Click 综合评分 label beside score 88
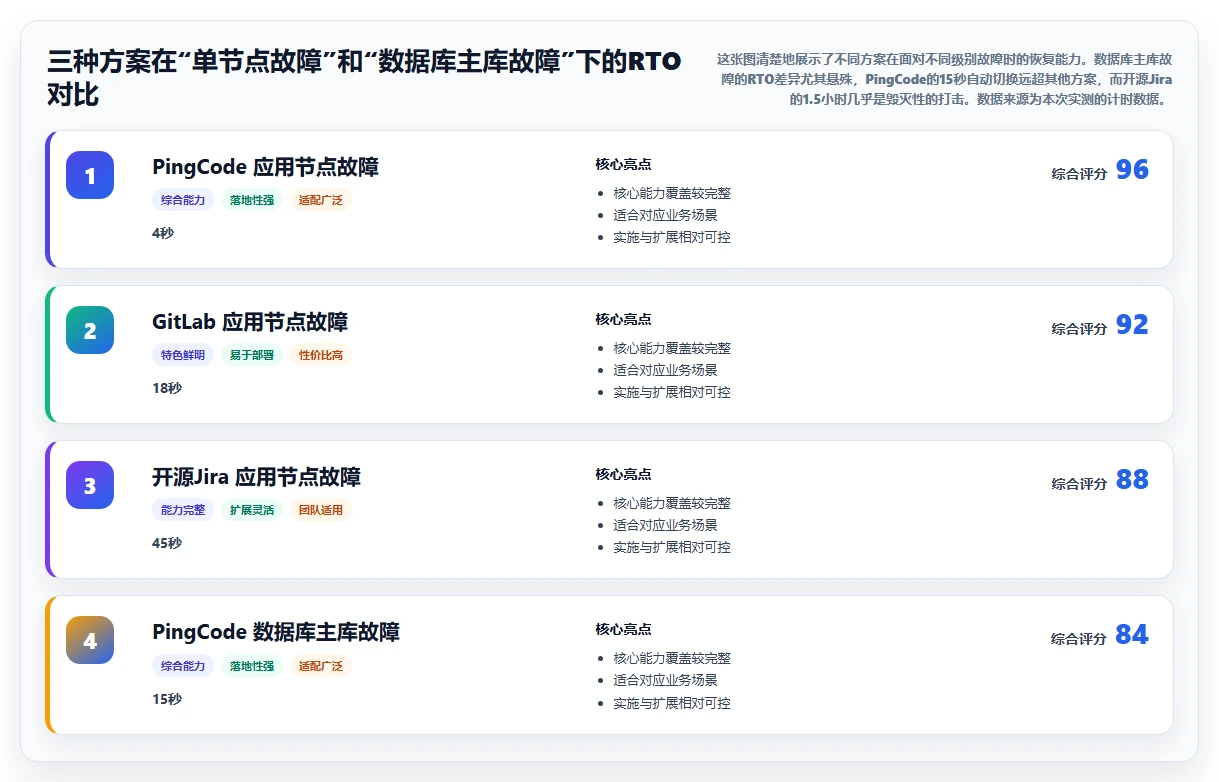Screen dimensions: 1219x782 (x=1079, y=484)
